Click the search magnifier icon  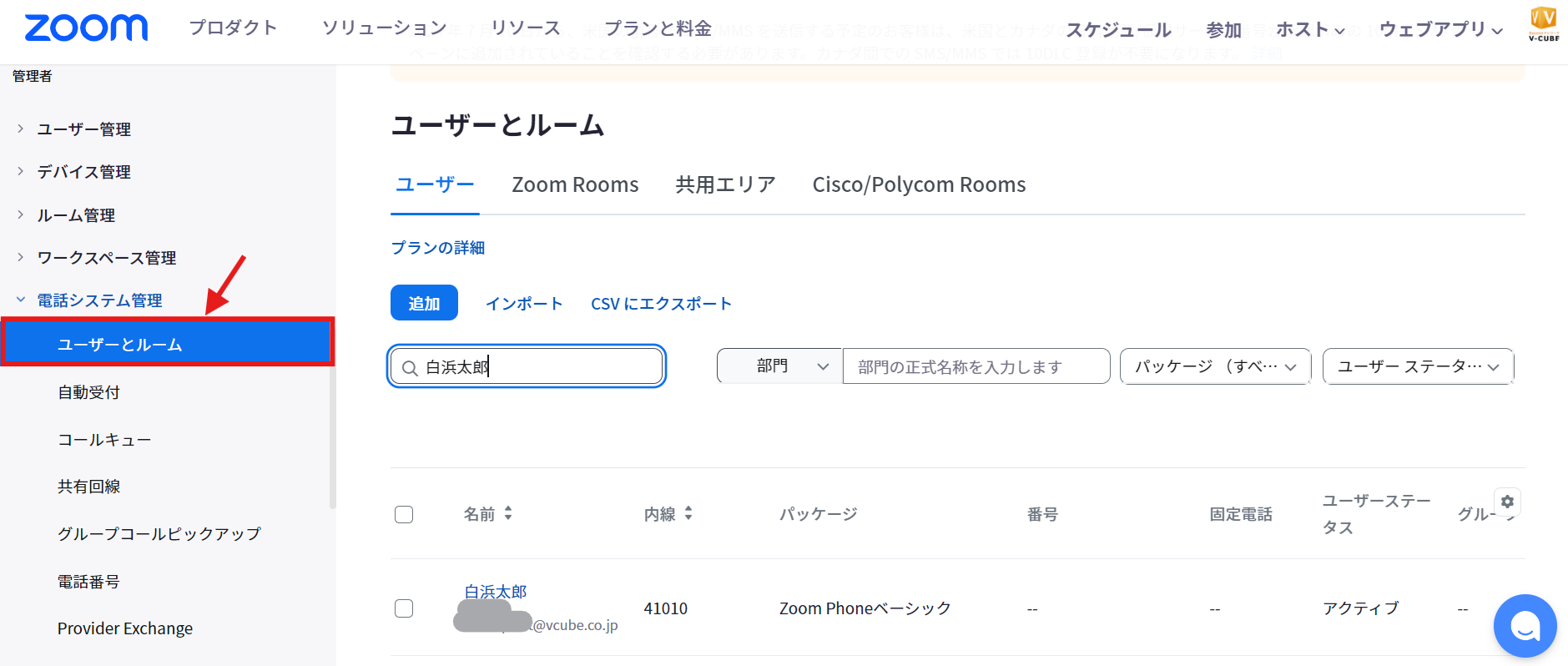tap(410, 368)
